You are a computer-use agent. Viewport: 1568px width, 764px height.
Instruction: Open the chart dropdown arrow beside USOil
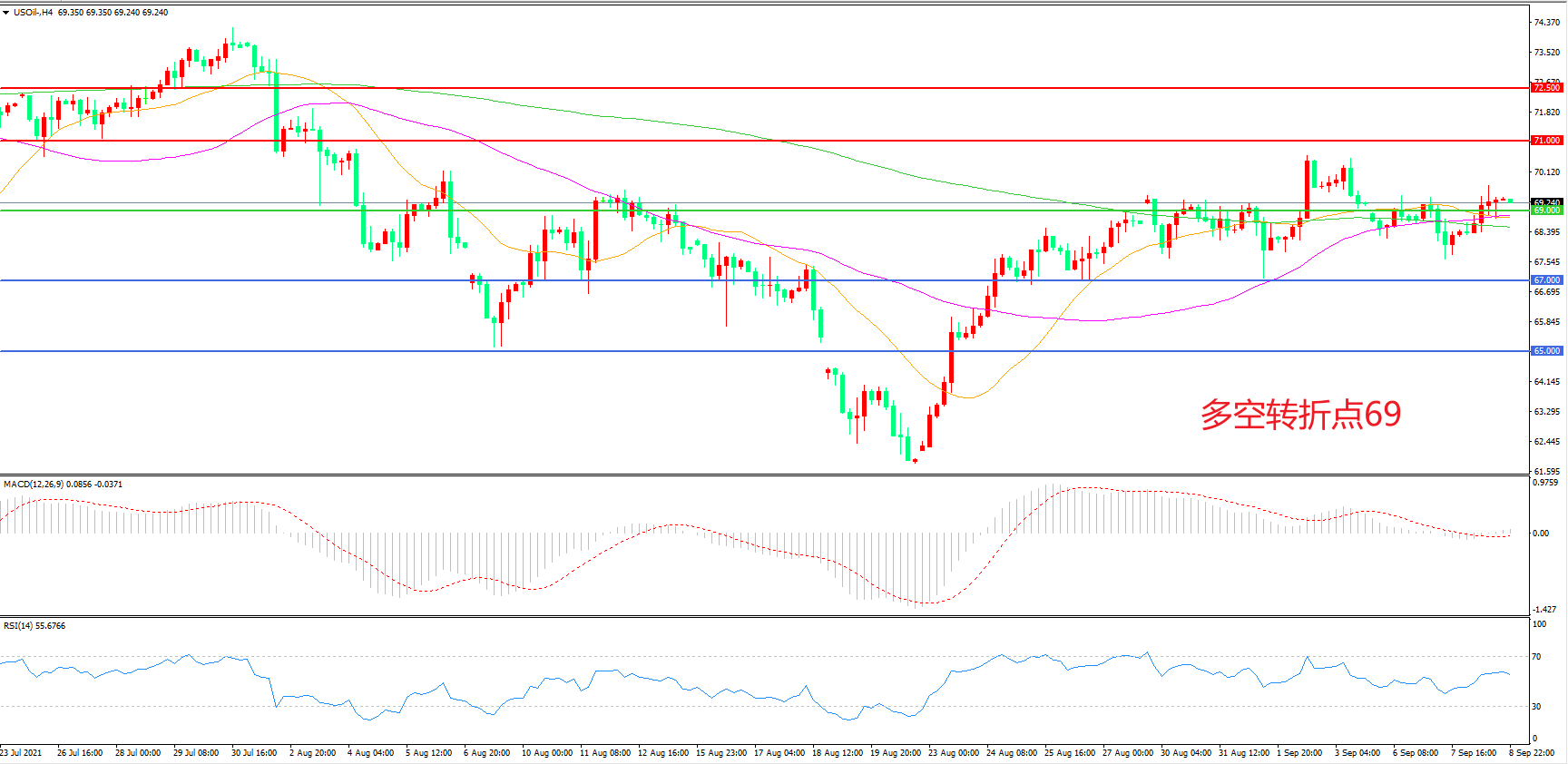6,13
